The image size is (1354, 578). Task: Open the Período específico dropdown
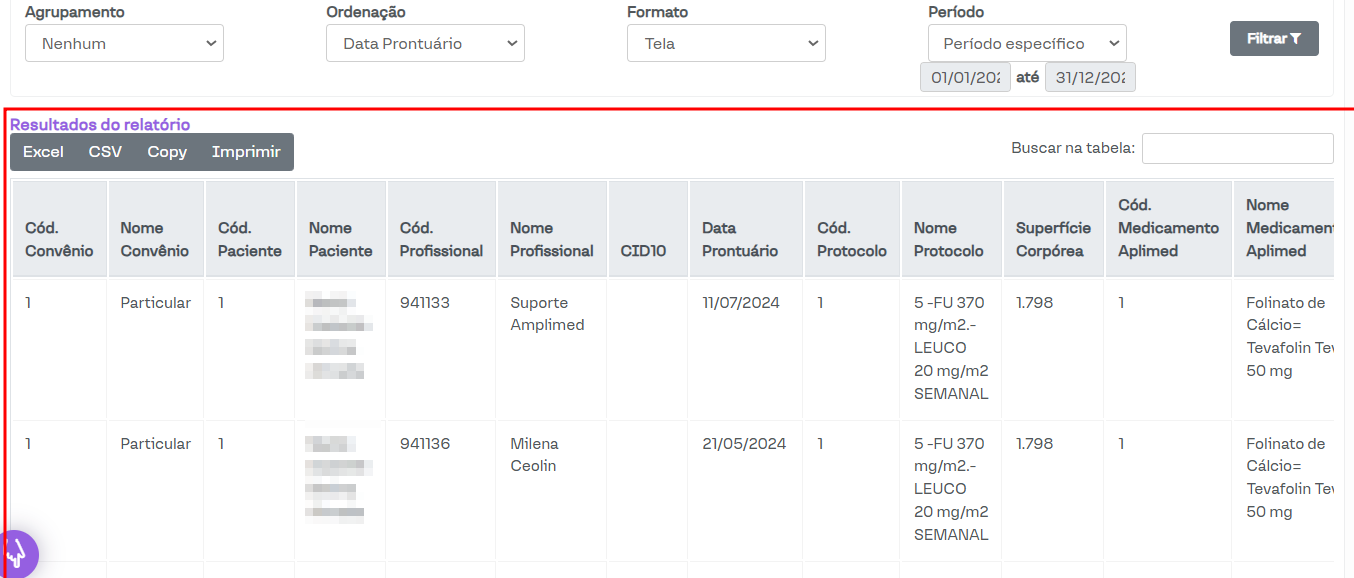coord(1027,43)
